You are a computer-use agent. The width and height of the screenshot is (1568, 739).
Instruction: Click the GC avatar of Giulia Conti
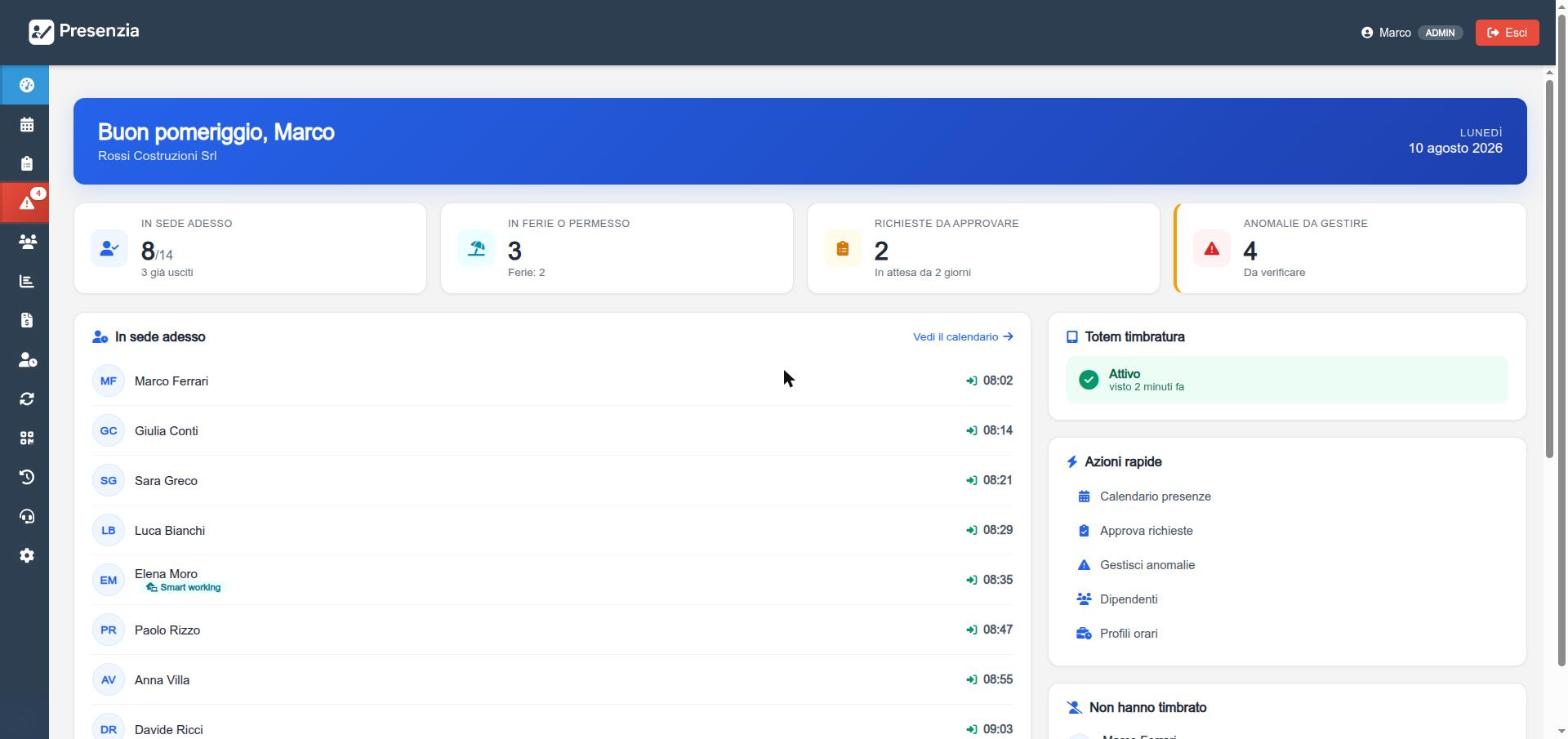[108, 431]
